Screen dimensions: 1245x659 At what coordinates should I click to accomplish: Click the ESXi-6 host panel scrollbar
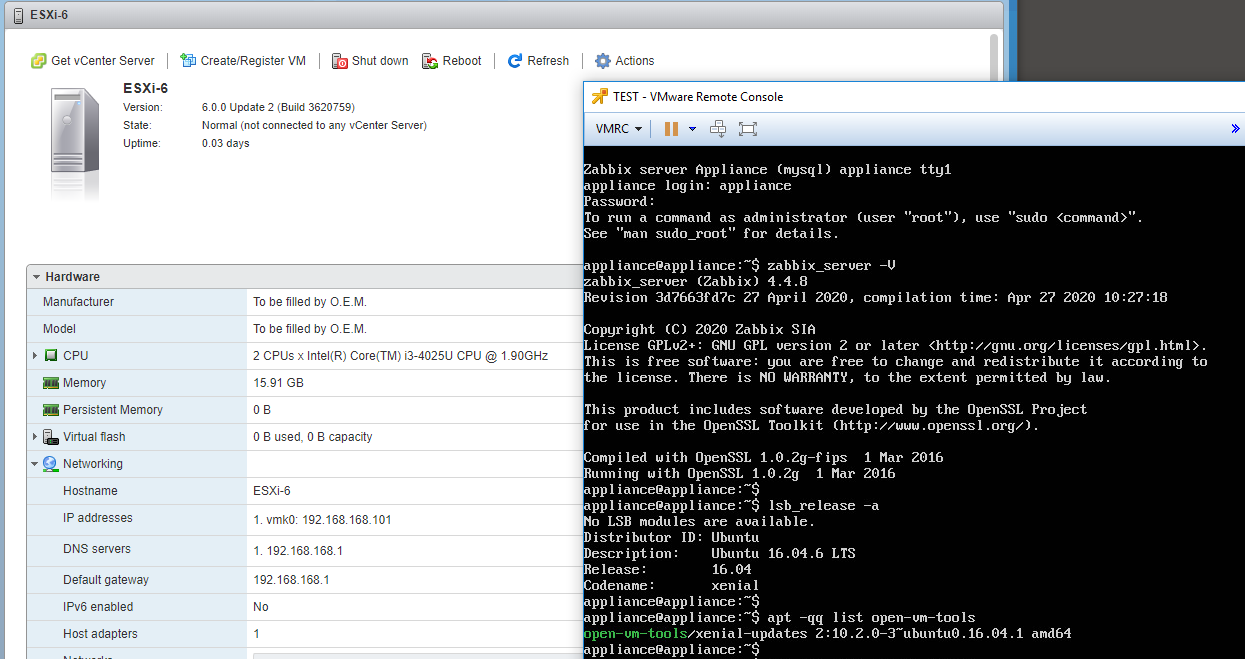click(x=993, y=60)
